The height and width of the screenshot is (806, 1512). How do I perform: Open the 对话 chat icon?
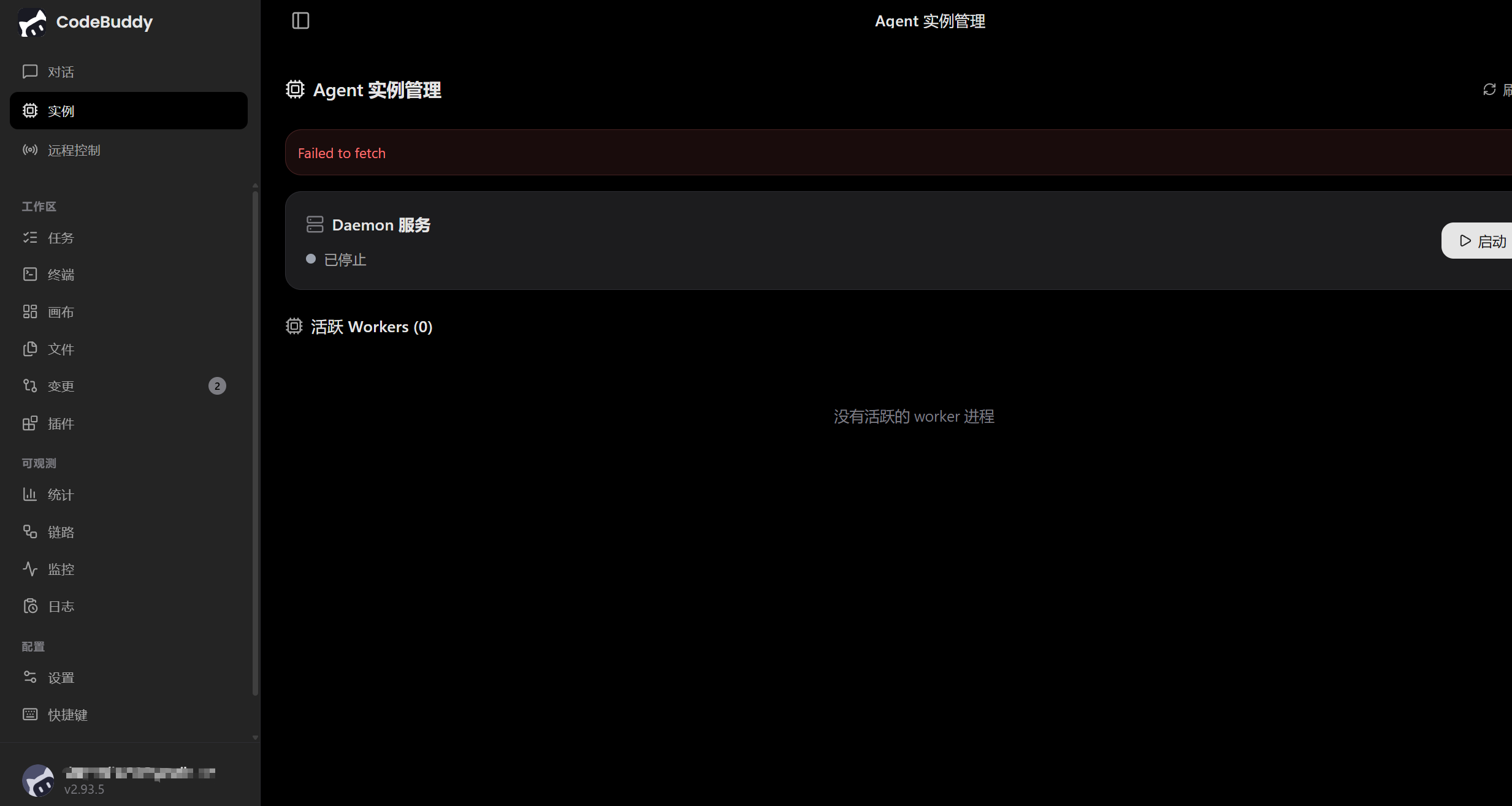pyautogui.click(x=30, y=72)
